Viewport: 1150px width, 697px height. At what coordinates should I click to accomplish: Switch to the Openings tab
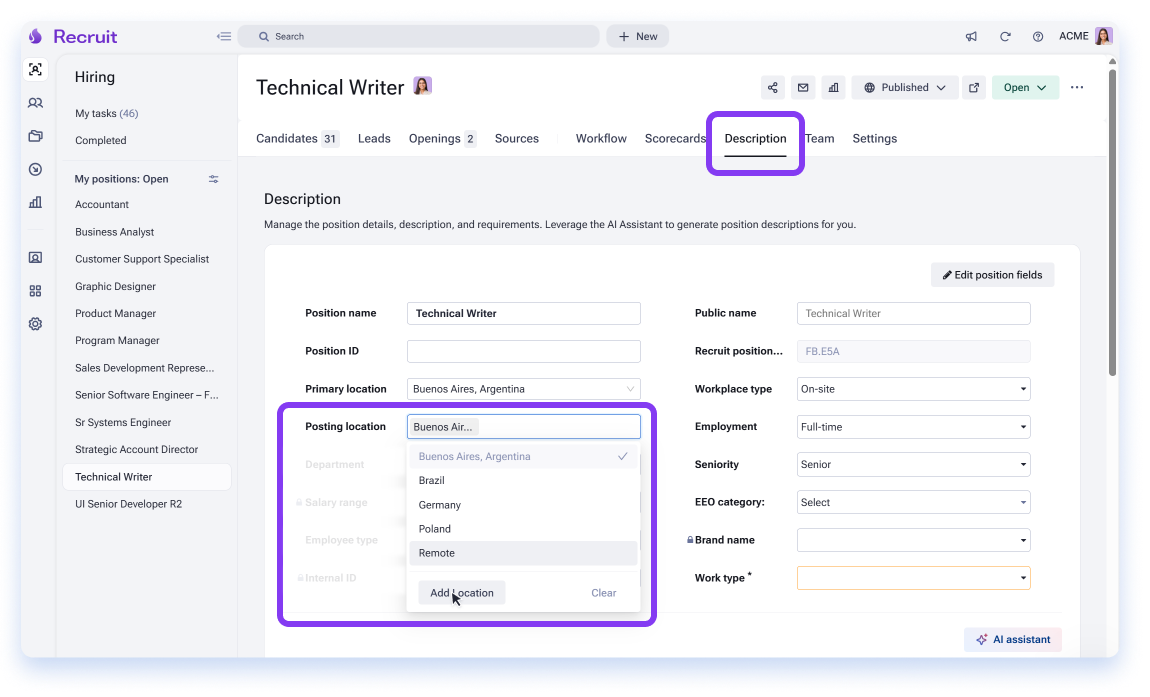pos(442,139)
